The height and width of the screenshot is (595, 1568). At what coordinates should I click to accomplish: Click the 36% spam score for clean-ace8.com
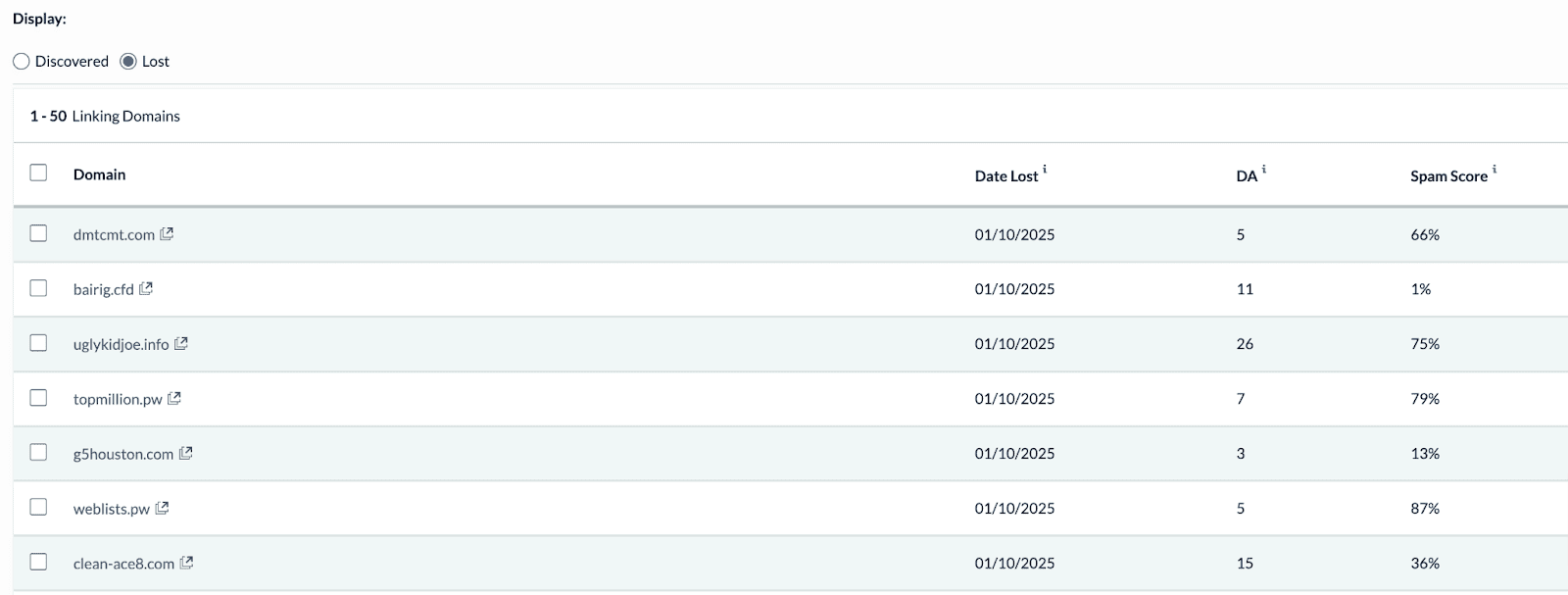[x=1425, y=565]
